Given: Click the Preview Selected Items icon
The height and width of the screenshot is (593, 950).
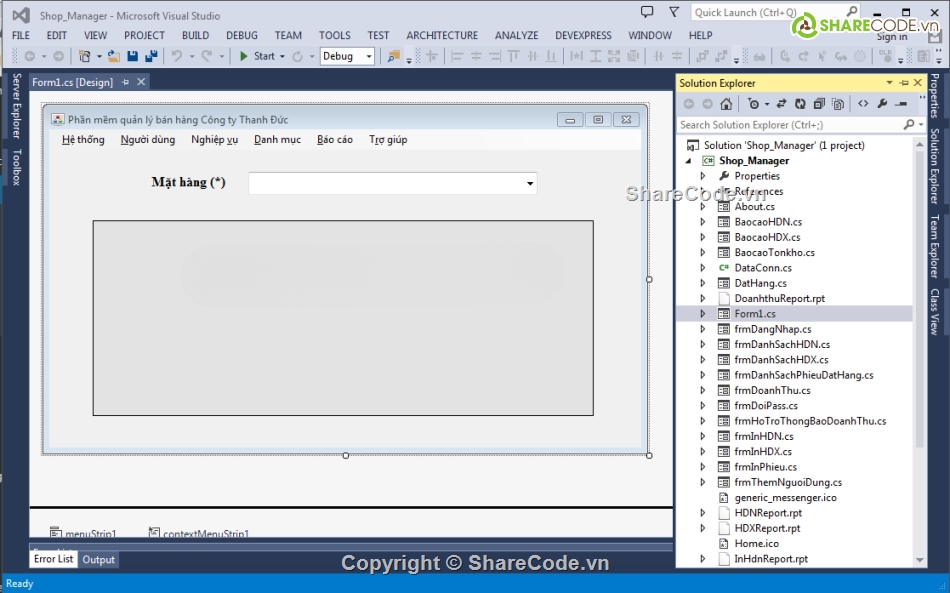Looking at the screenshot, I should [901, 104].
